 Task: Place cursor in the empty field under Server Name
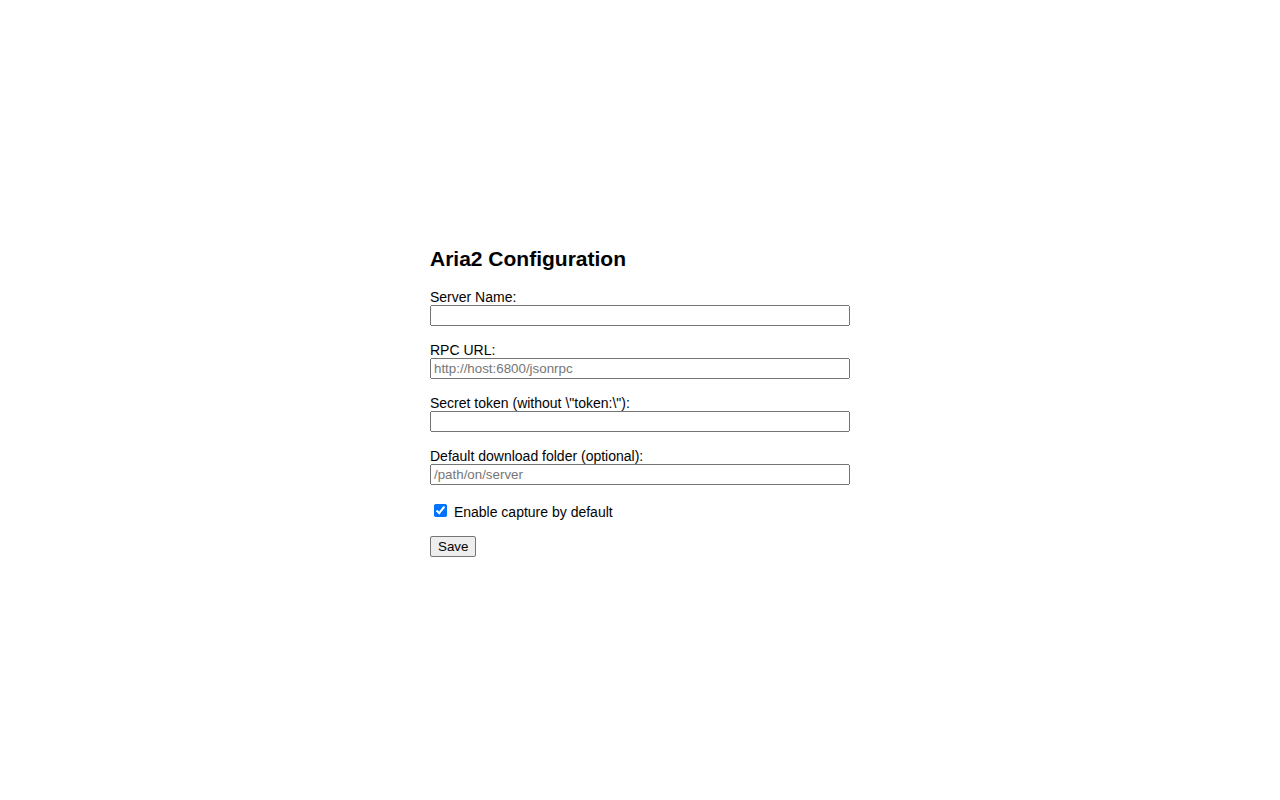pos(640,316)
